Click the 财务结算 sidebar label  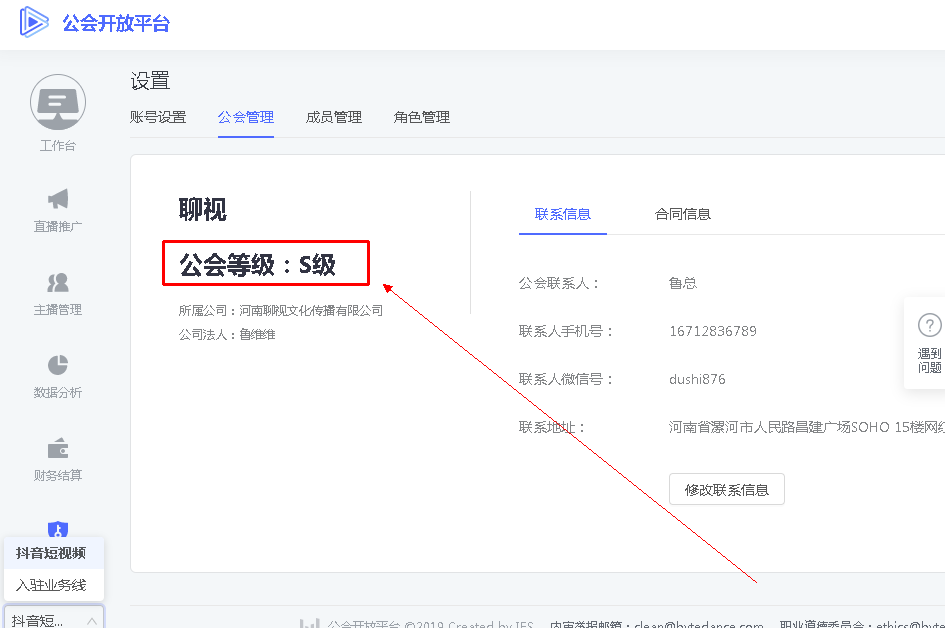tap(58, 476)
